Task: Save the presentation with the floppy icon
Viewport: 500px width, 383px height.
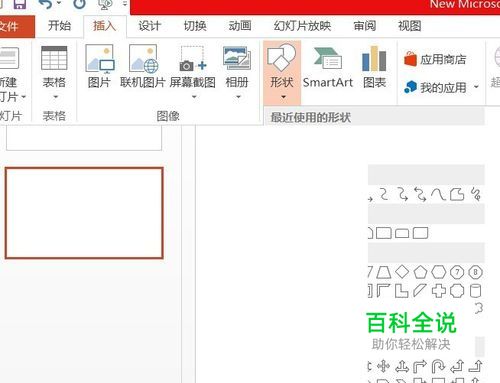Action: [19, 3]
